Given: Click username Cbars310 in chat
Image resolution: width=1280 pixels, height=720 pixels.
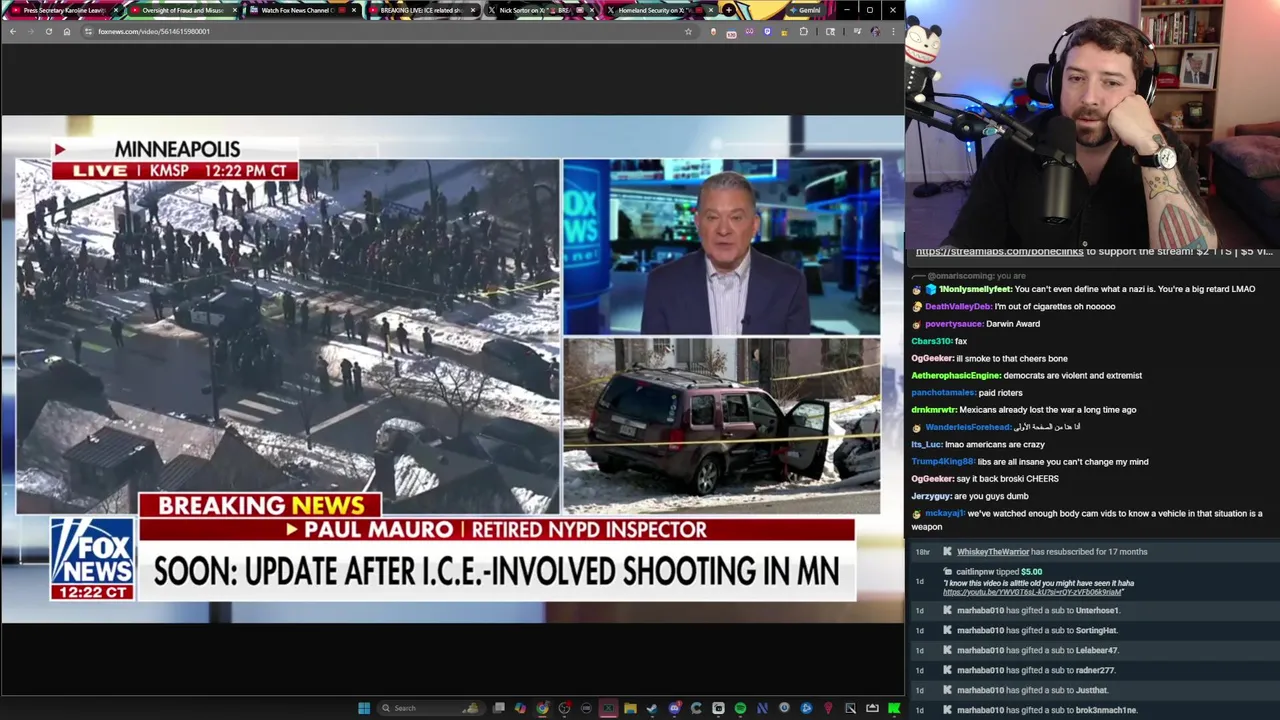Looking at the screenshot, I should (931, 341).
